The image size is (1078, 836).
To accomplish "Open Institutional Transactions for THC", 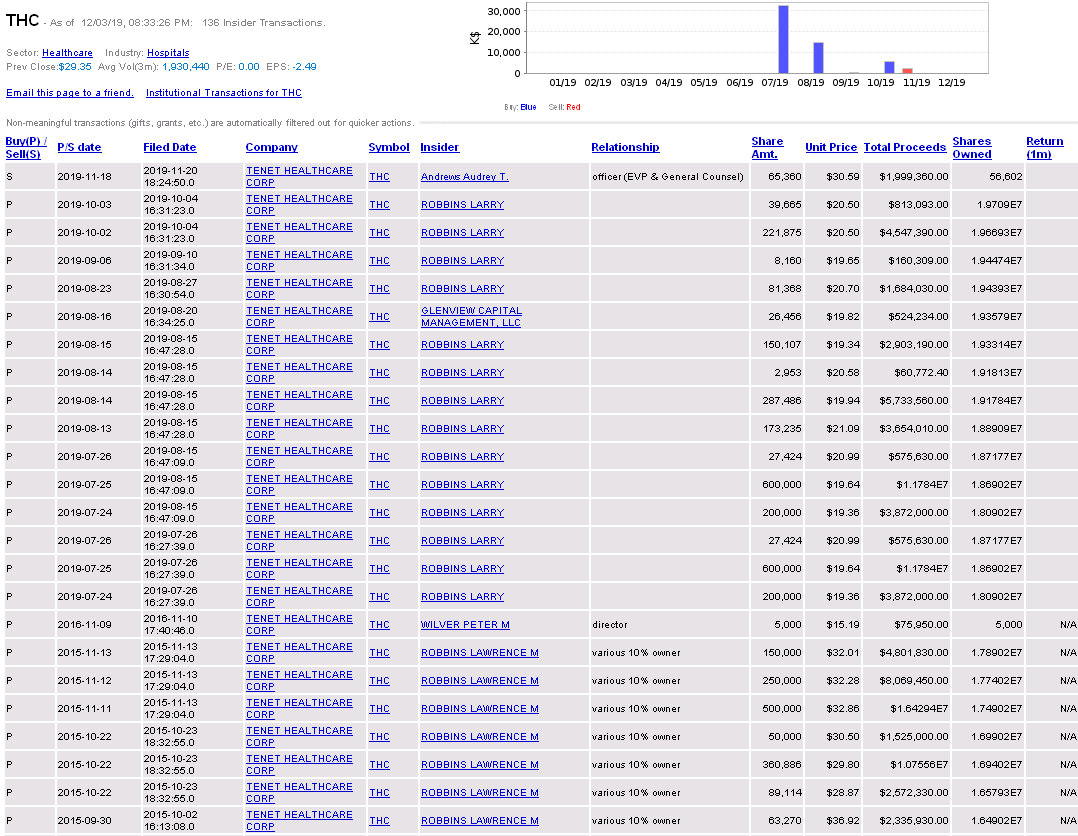I will (223, 93).
